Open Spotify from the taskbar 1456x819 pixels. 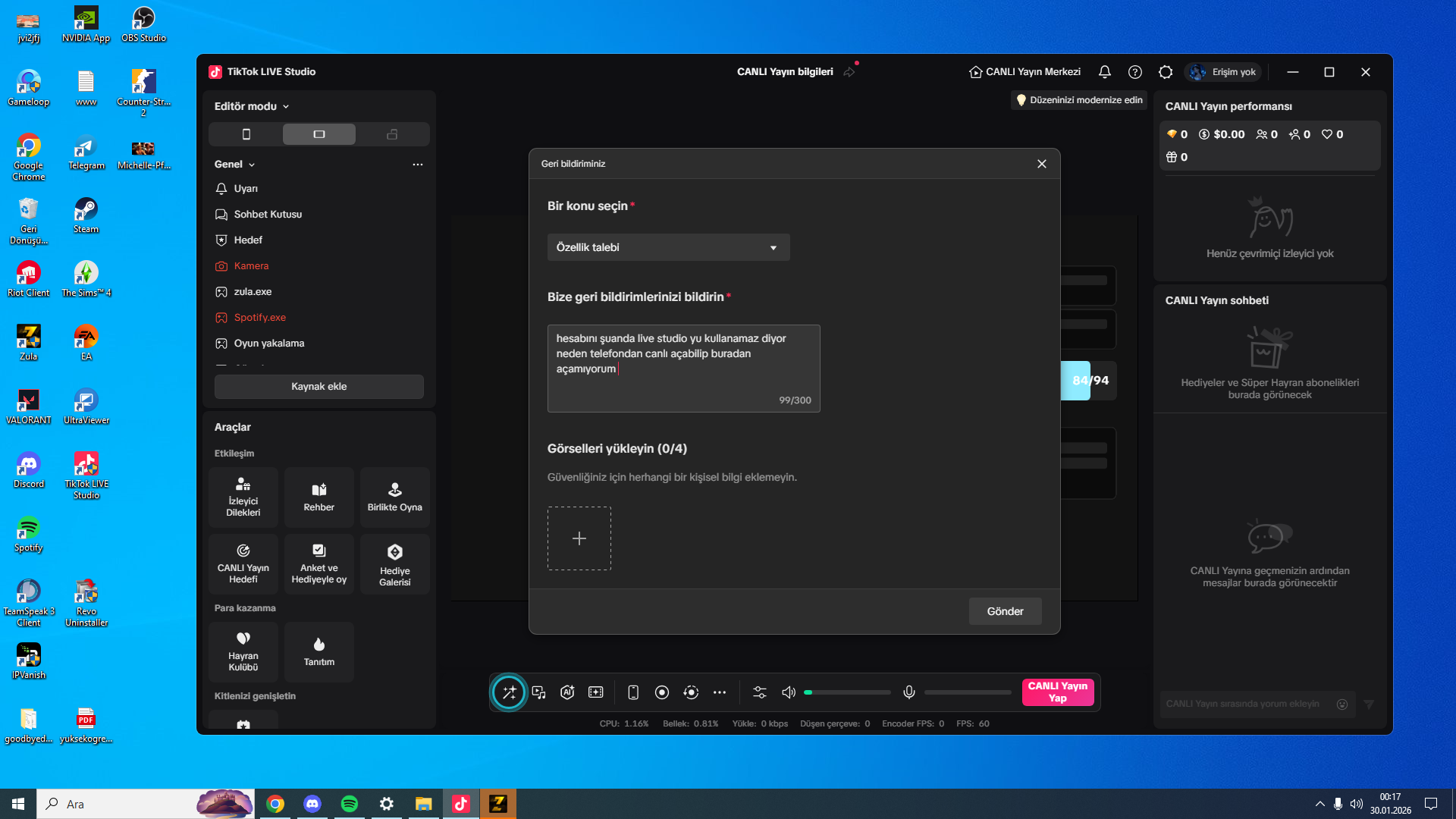click(350, 804)
